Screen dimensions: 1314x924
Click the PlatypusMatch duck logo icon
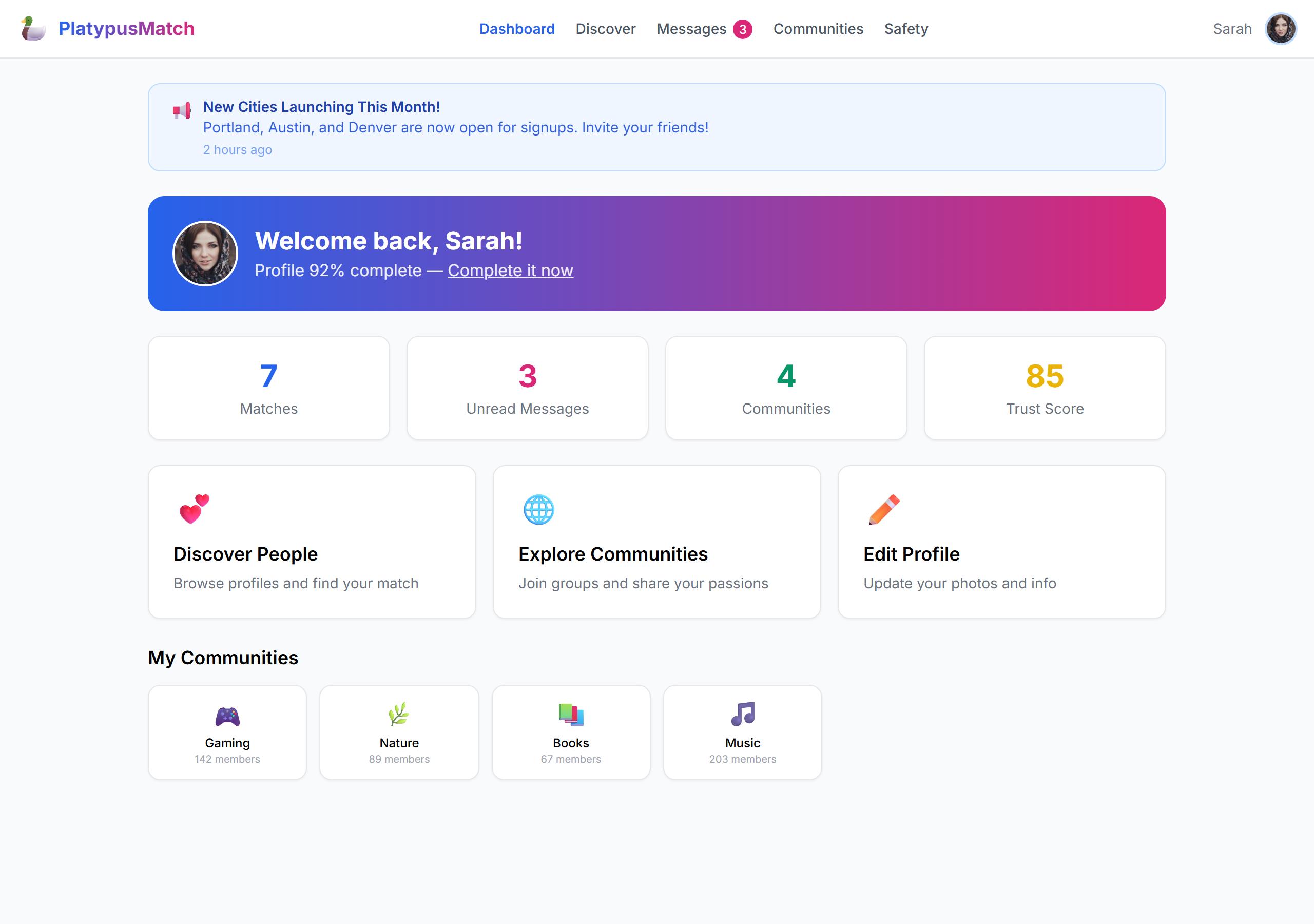(33, 29)
